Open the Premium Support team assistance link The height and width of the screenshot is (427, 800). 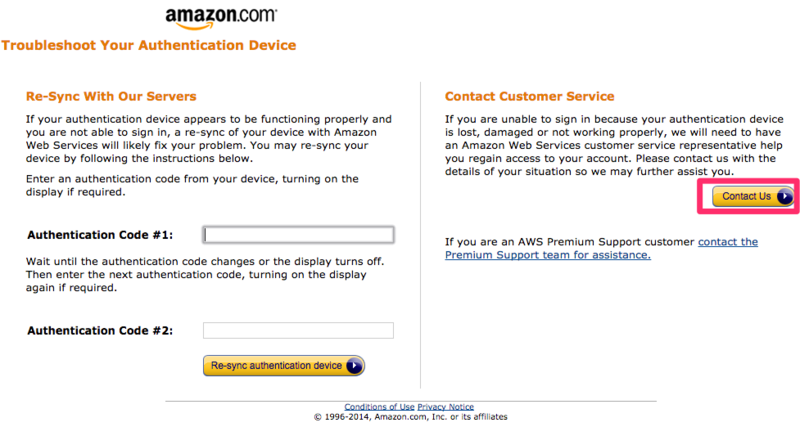[x=601, y=248]
